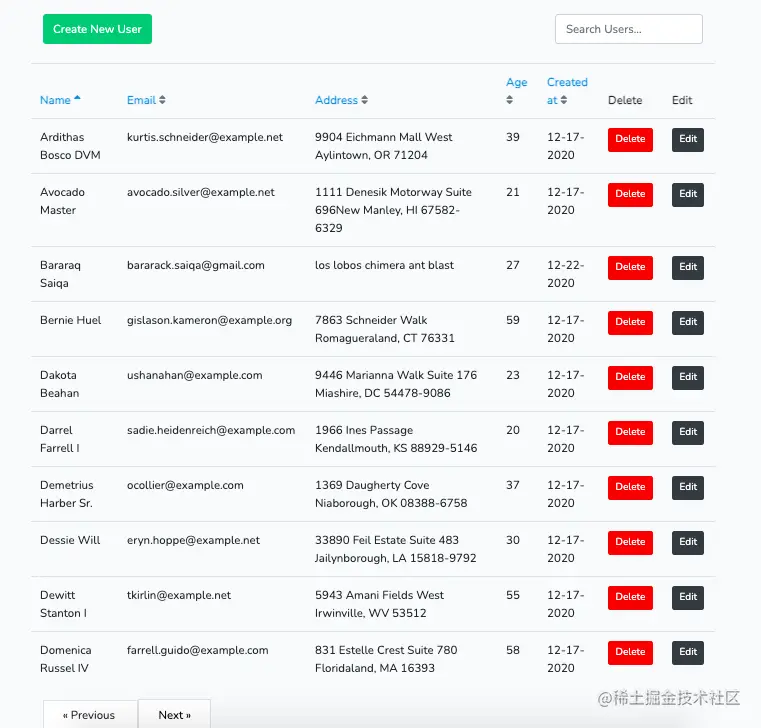Viewport: 761px width, 728px height.
Task: Click age value 58 for Domenica Russel
Action: (513, 650)
